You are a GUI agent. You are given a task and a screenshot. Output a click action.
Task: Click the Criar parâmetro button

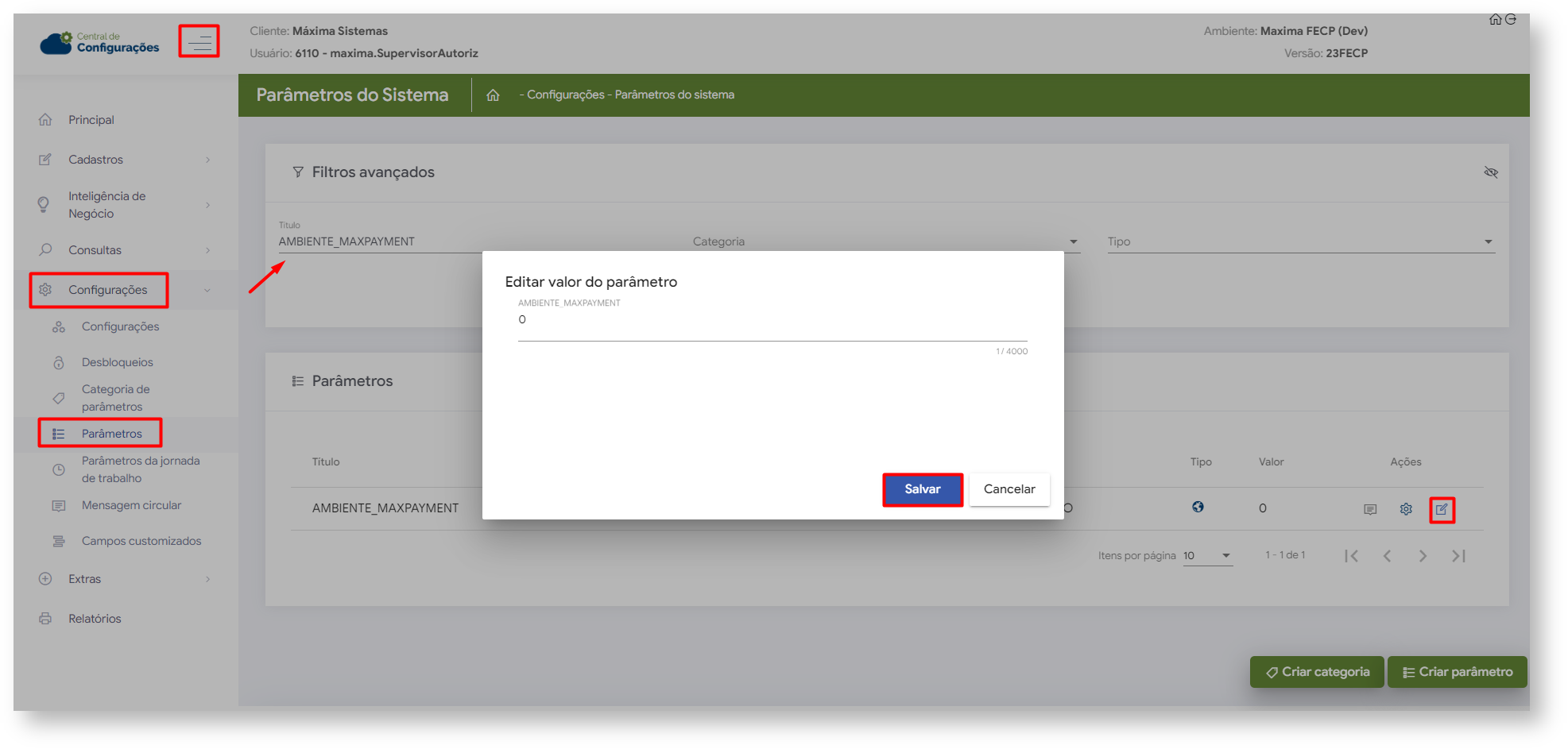(x=1458, y=672)
